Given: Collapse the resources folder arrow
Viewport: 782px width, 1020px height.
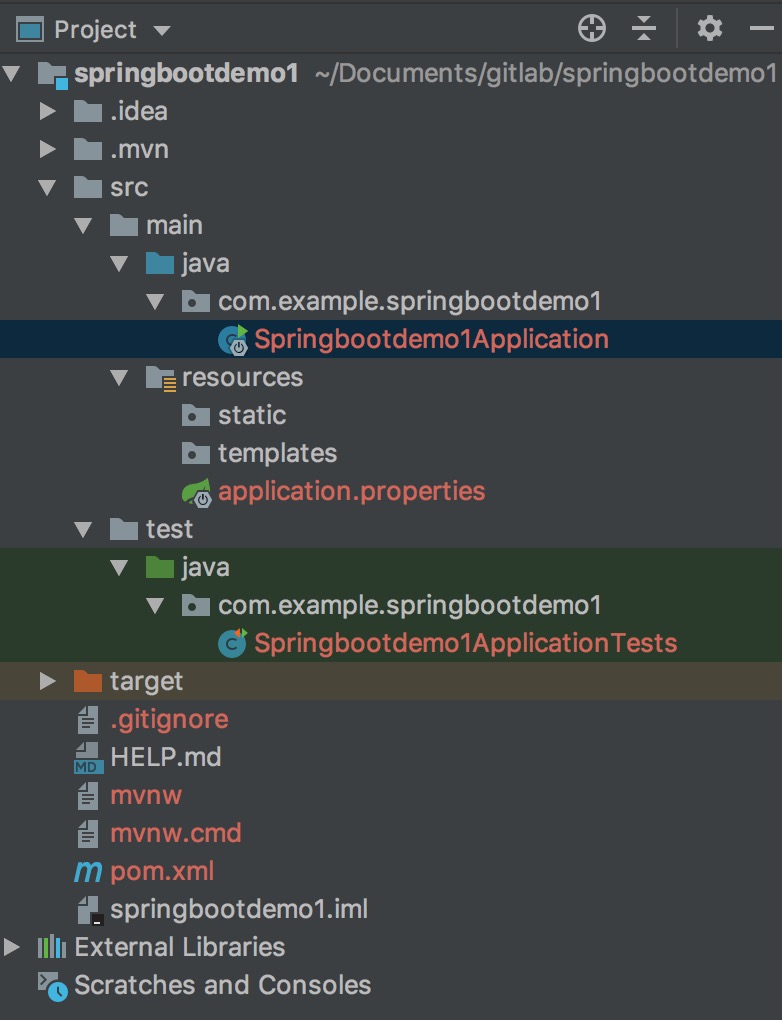Looking at the screenshot, I should click(119, 377).
